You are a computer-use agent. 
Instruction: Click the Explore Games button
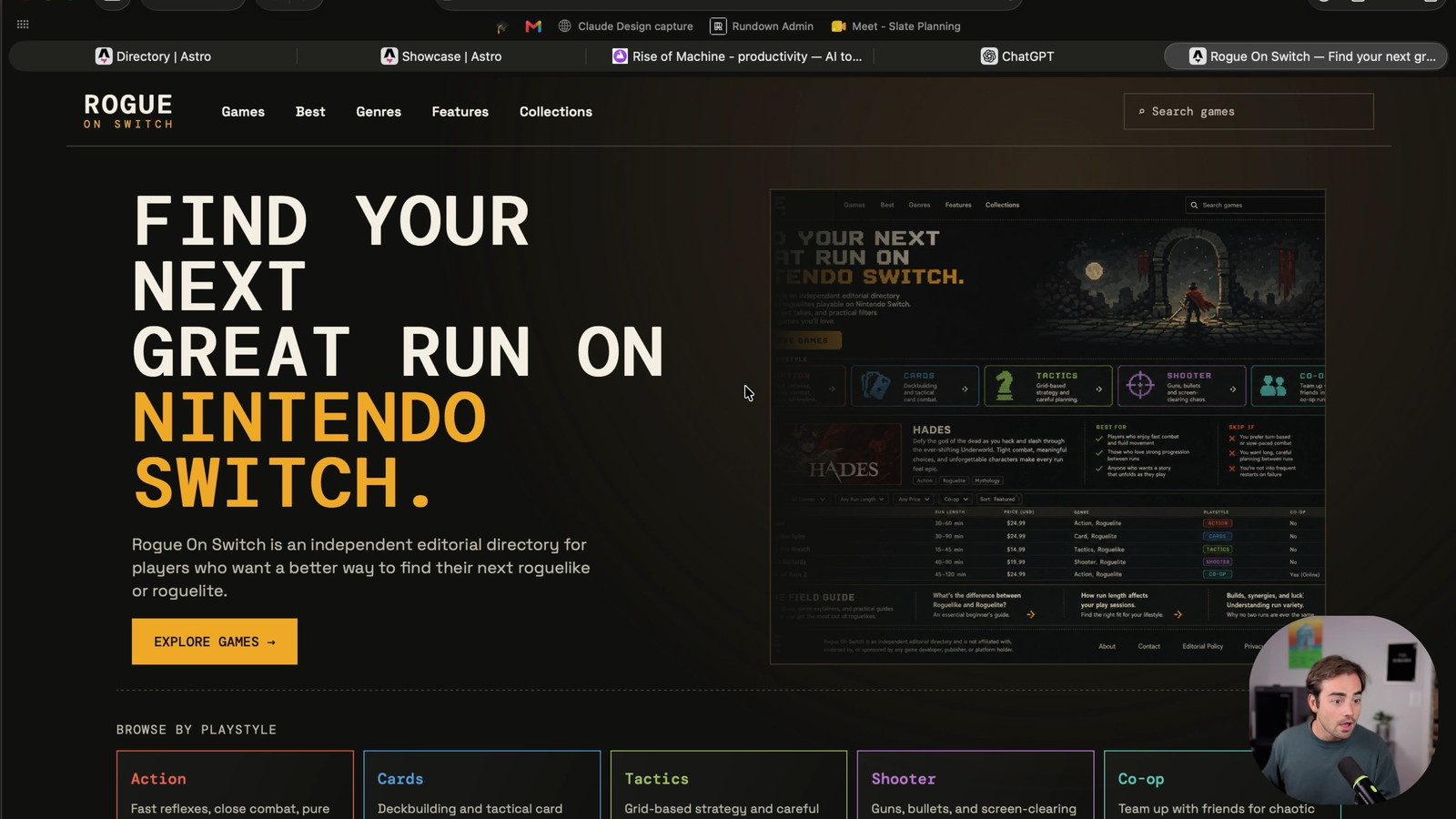coord(215,642)
